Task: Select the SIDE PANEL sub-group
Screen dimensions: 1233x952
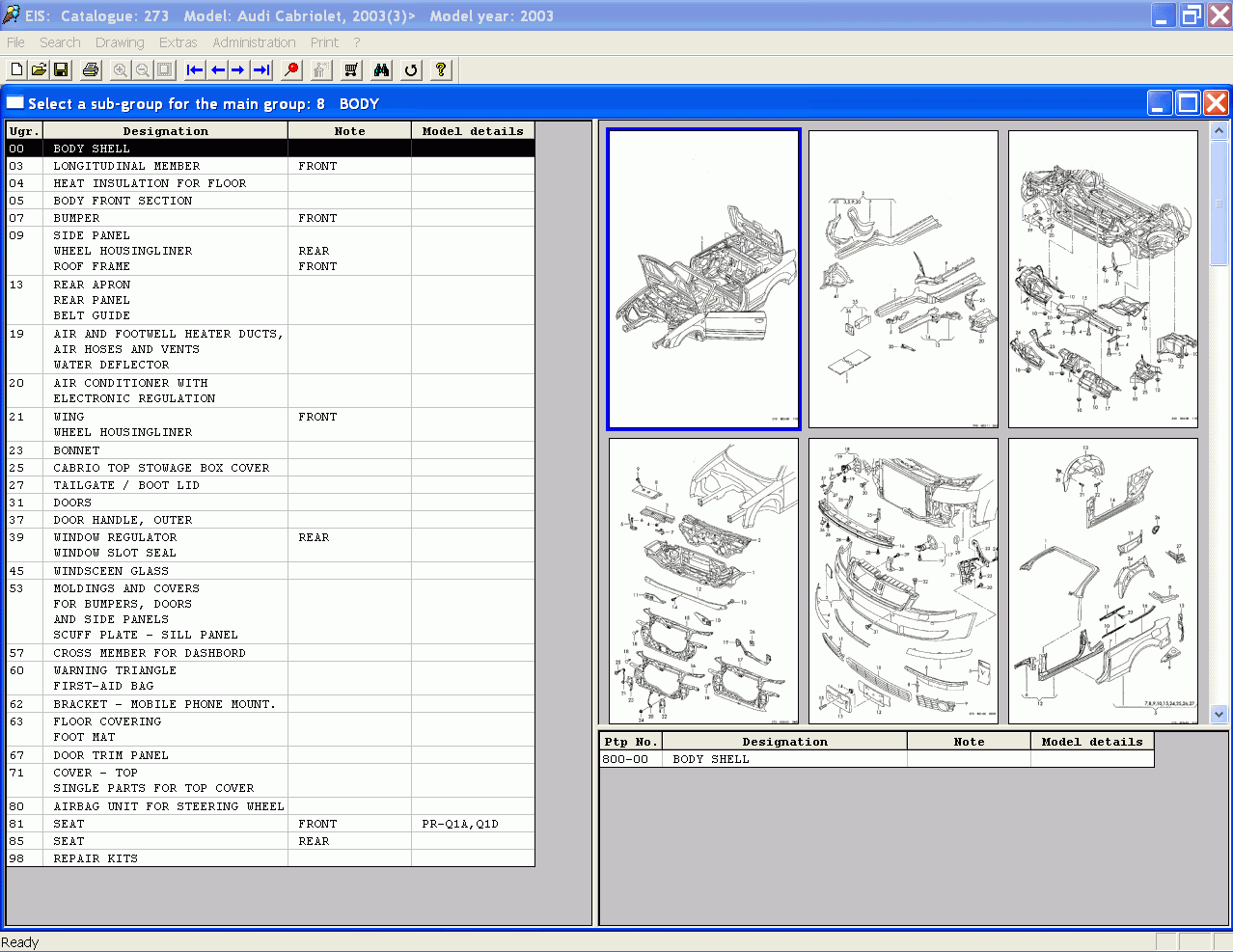Action: [x=270, y=251]
